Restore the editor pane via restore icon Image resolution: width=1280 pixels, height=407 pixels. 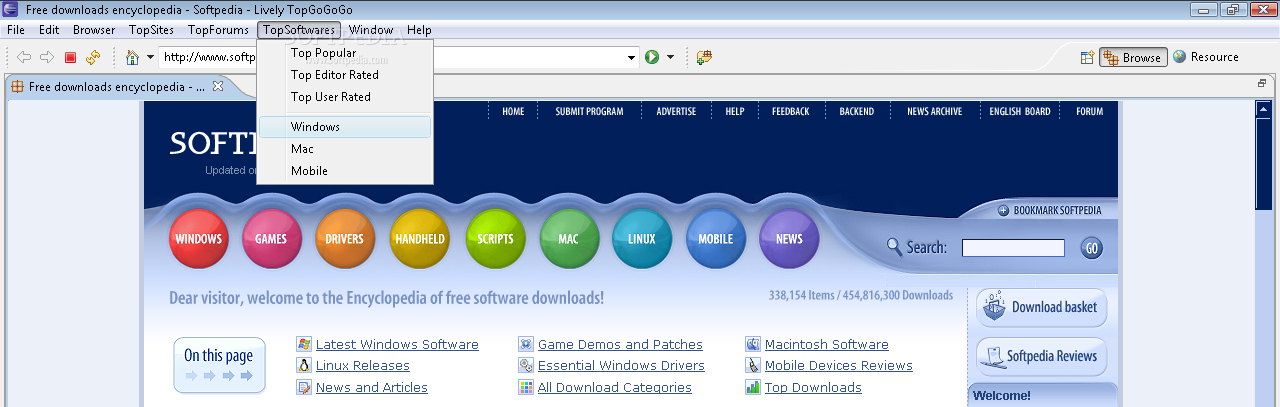tap(1262, 83)
